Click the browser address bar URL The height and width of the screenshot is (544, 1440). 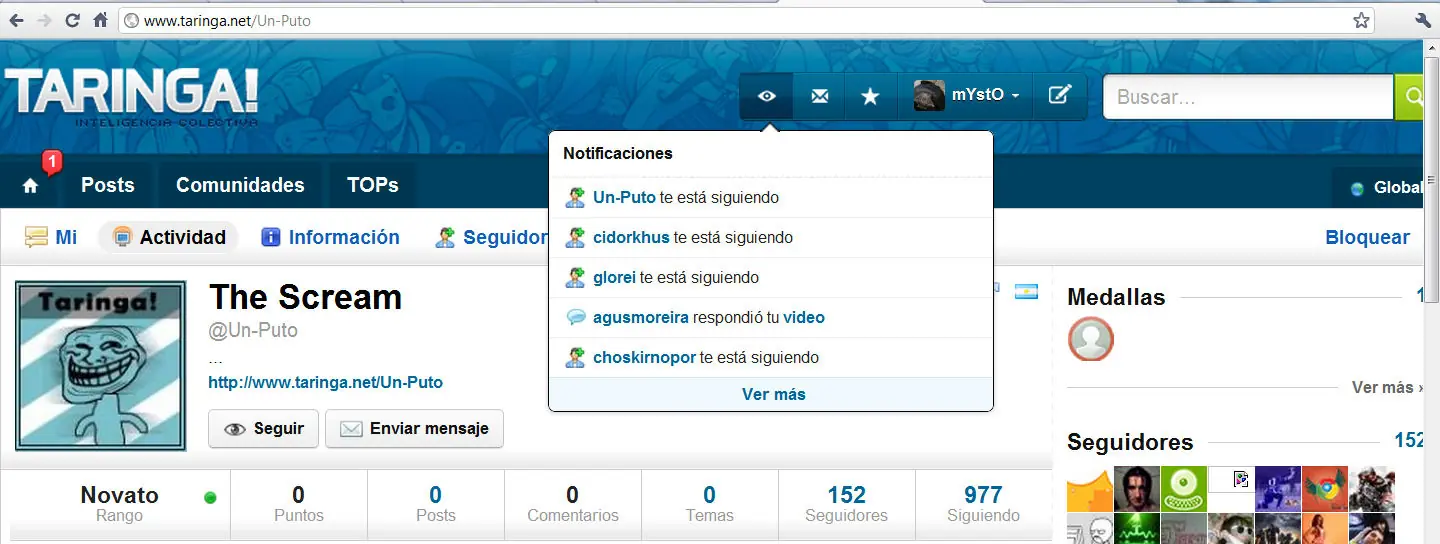tap(227, 20)
